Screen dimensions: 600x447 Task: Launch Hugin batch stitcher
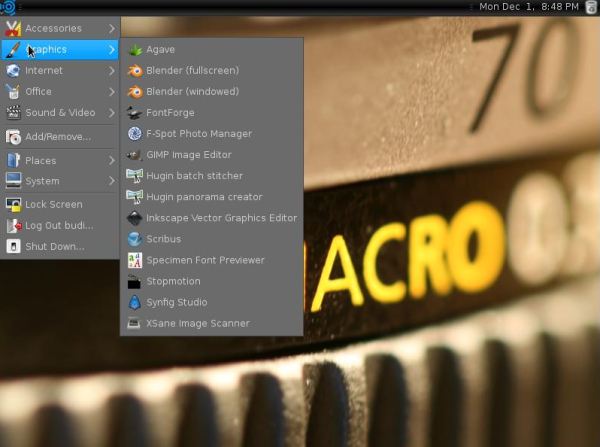pyautogui.click(x=212, y=176)
